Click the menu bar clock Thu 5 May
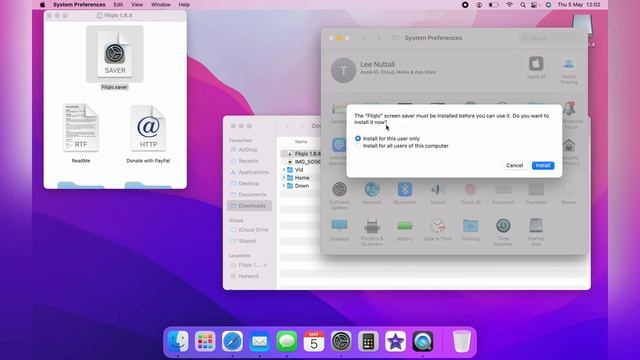640x360 pixels. click(x=579, y=5)
